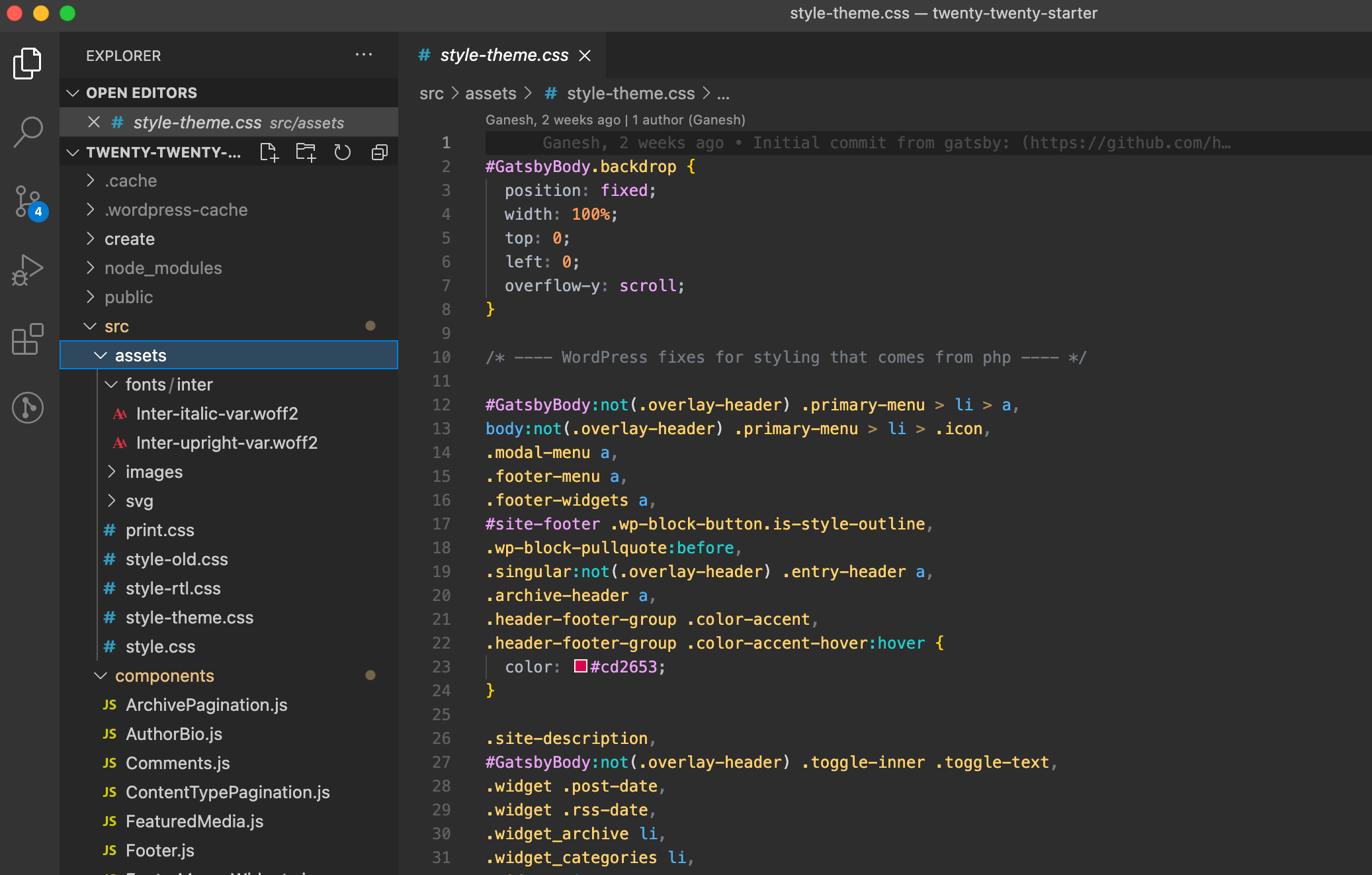Open Comments.js component

point(229,763)
